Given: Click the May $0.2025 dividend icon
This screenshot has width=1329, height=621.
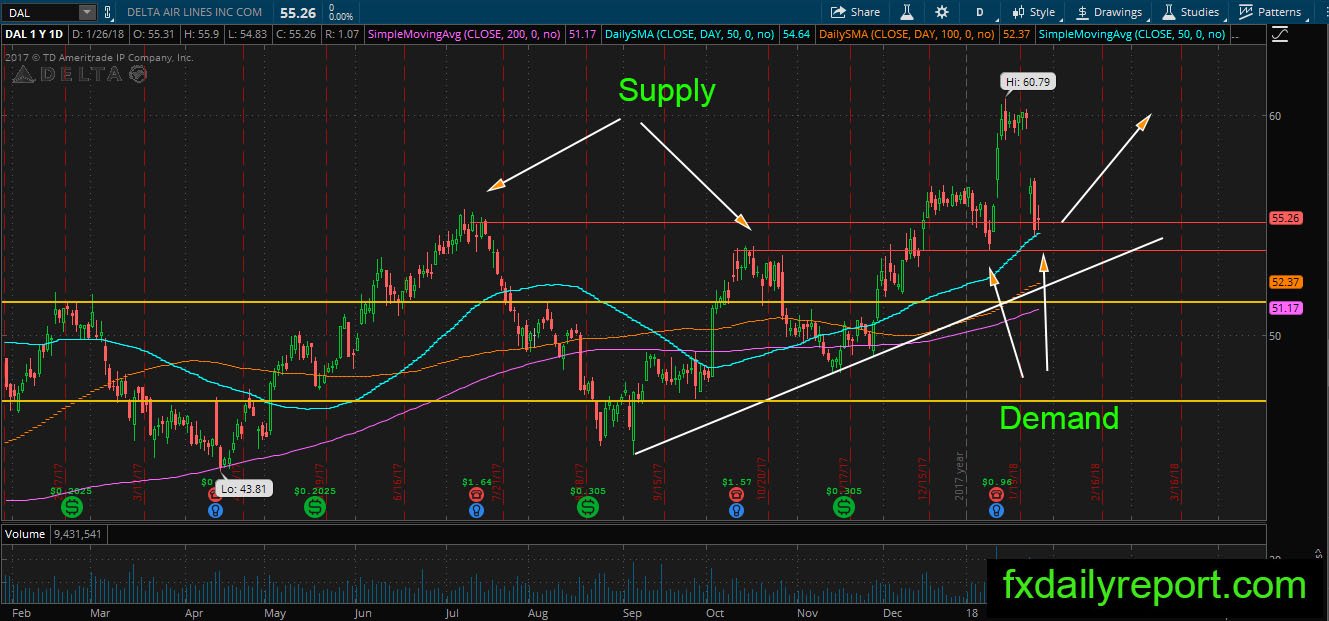Looking at the screenshot, I should click(314, 508).
